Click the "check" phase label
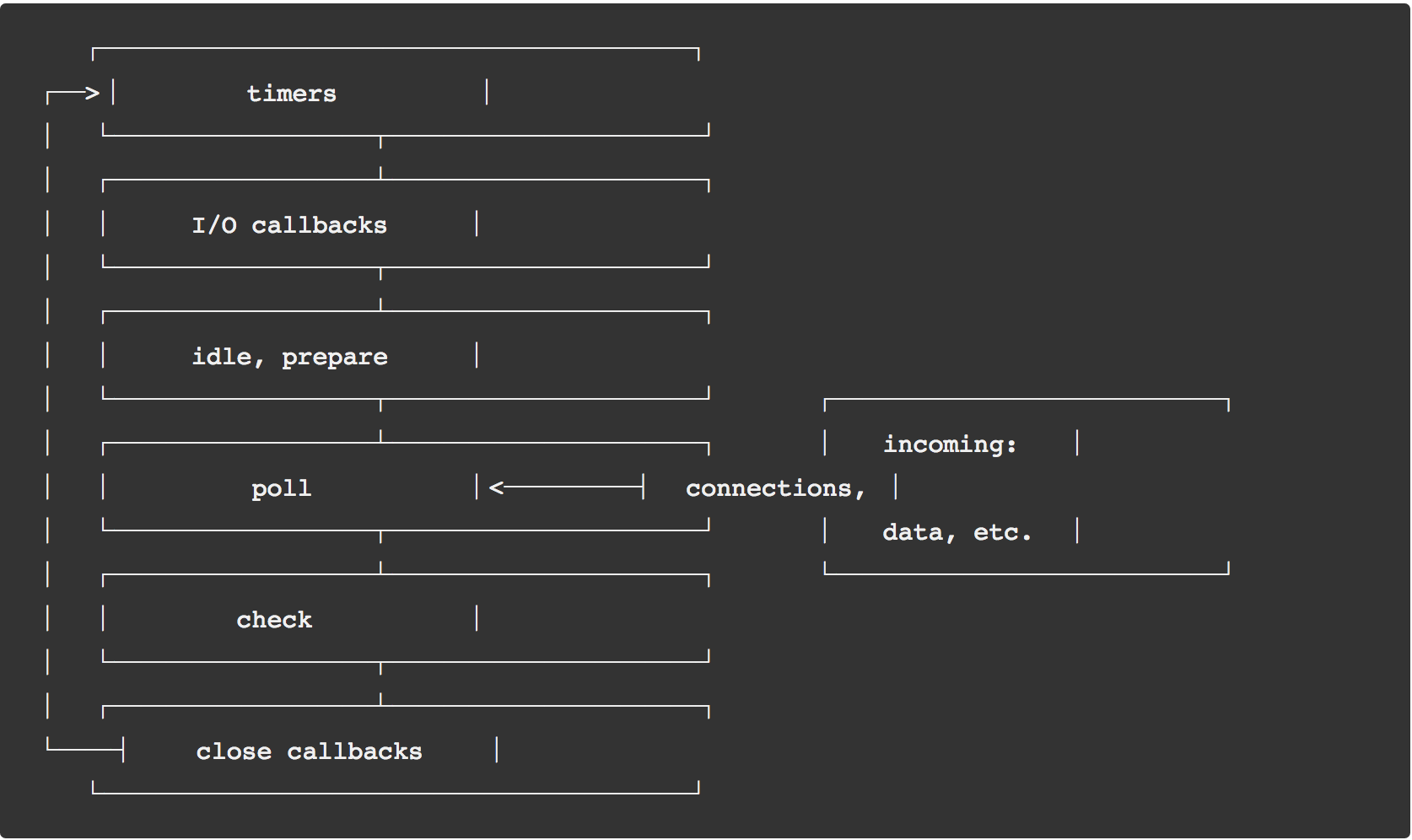The height and width of the screenshot is (840, 1412). point(274,620)
